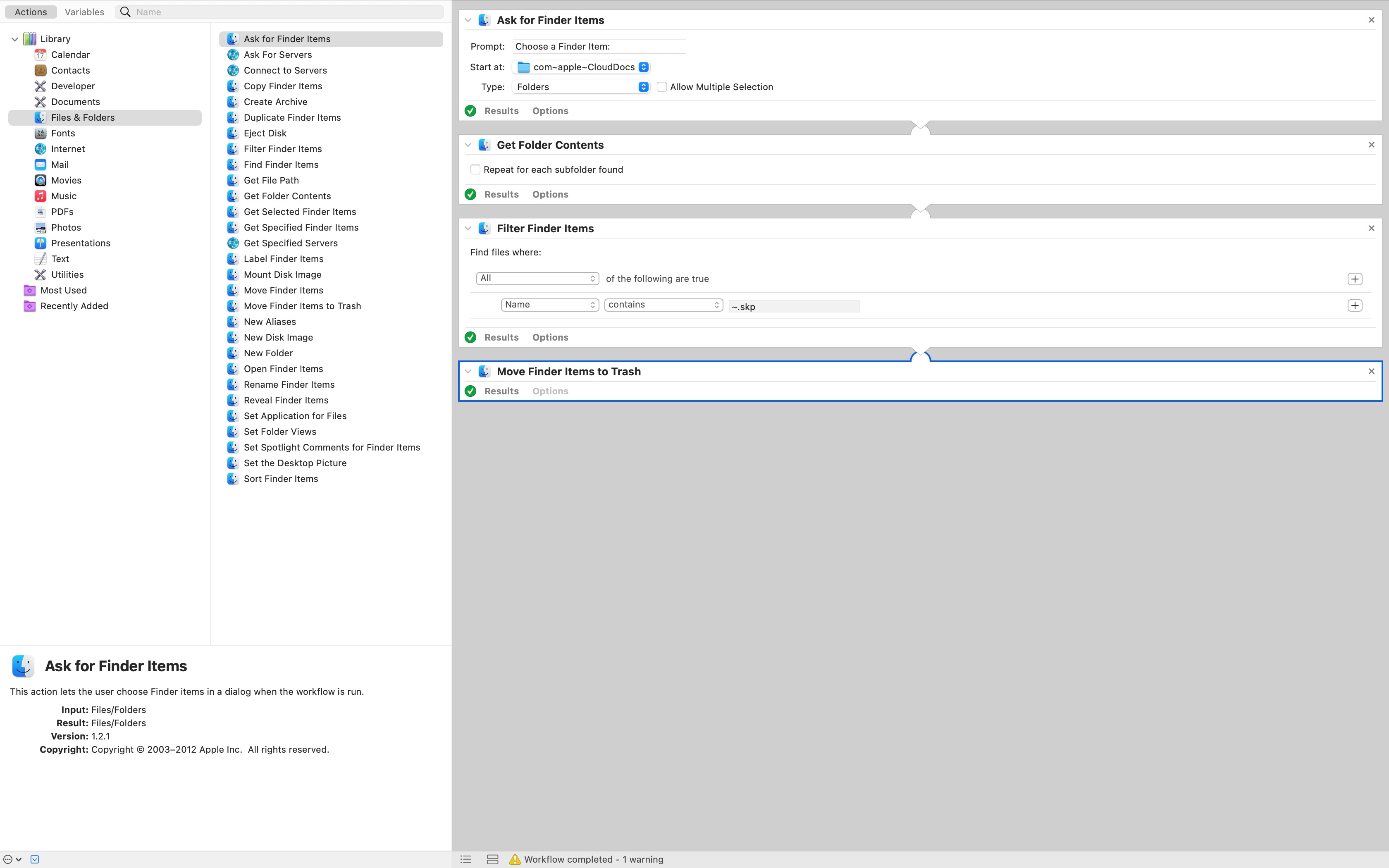Open Options for Ask for Finder Items
Viewport: 1389px width, 868px height.
(550, 111)
